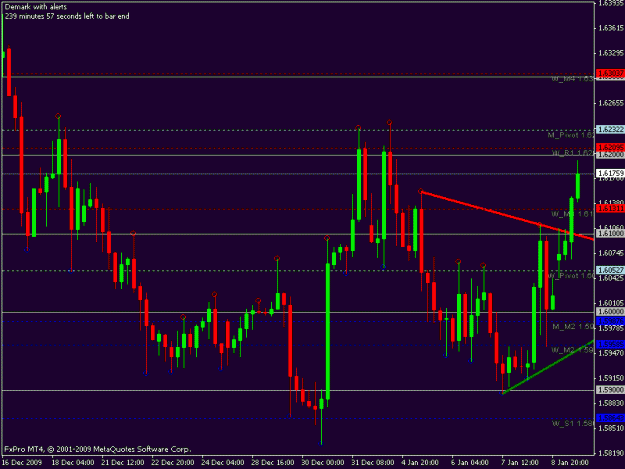The width and height of the screenshot is (625, 469).
Task: Click the blue price tag beside W_M2 line
Action: tap(610, 344)
